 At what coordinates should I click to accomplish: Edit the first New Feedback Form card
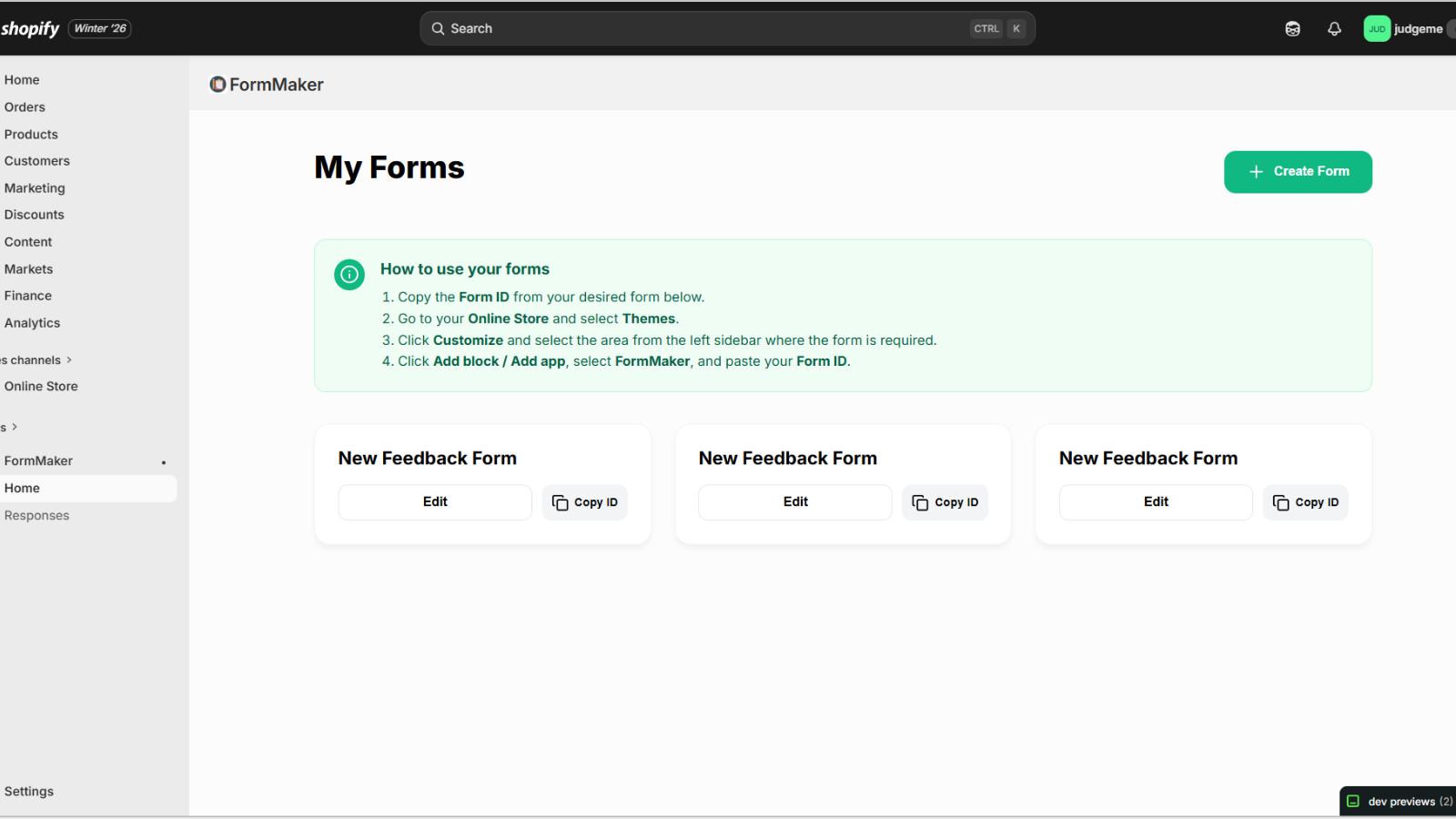[x=435, y=502]
